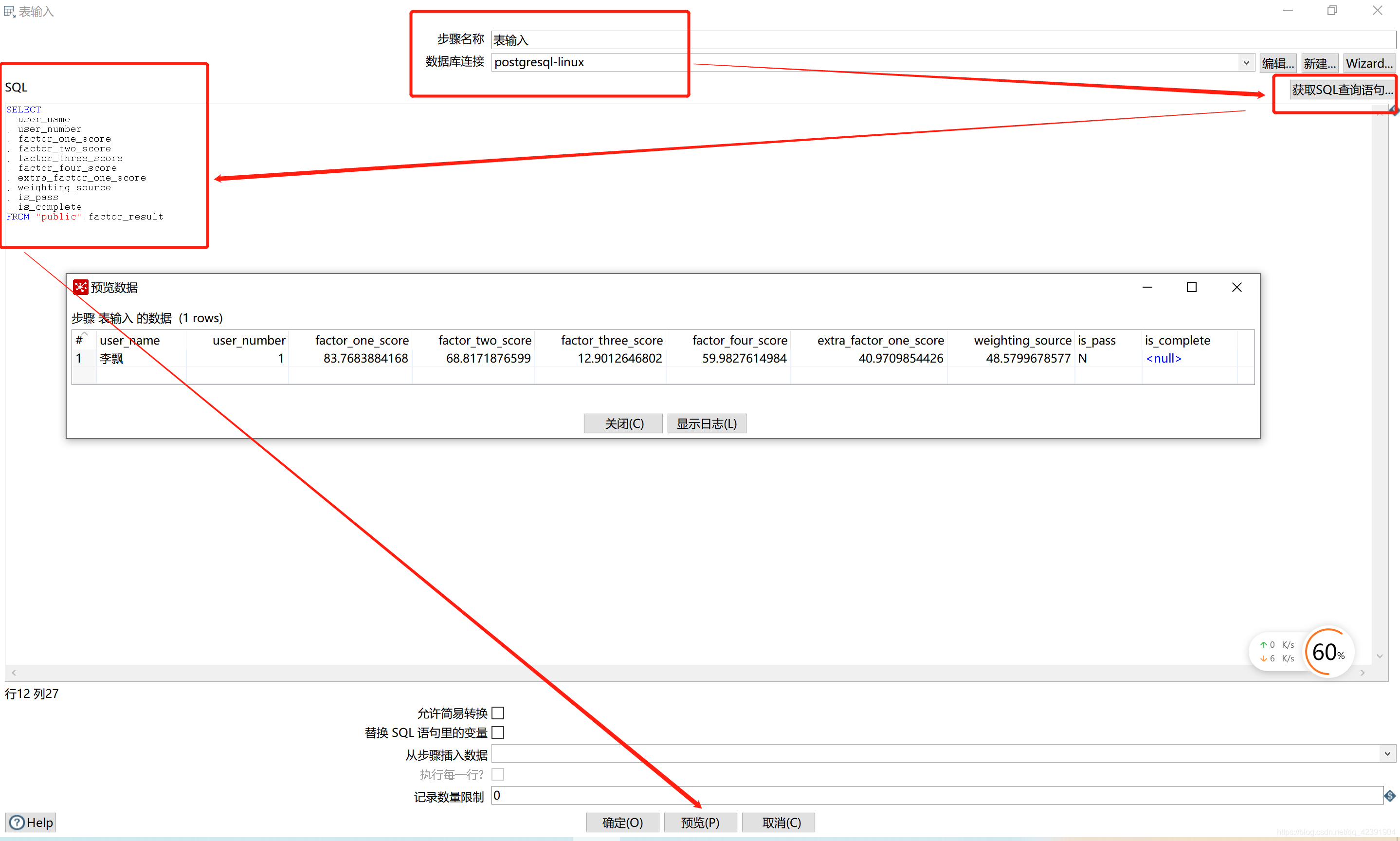Toggle the 执行每一行? checkbox

[497, 774]
